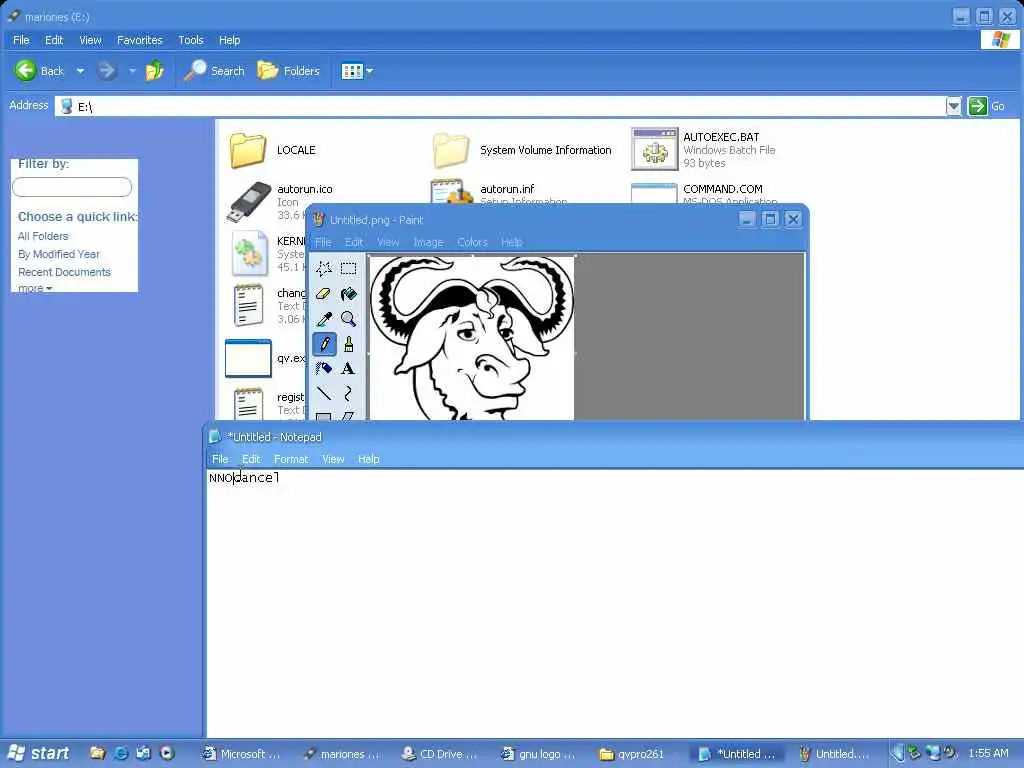
Task: Pick the Curve tool in Paint
Action: click(x=349, y=394)
